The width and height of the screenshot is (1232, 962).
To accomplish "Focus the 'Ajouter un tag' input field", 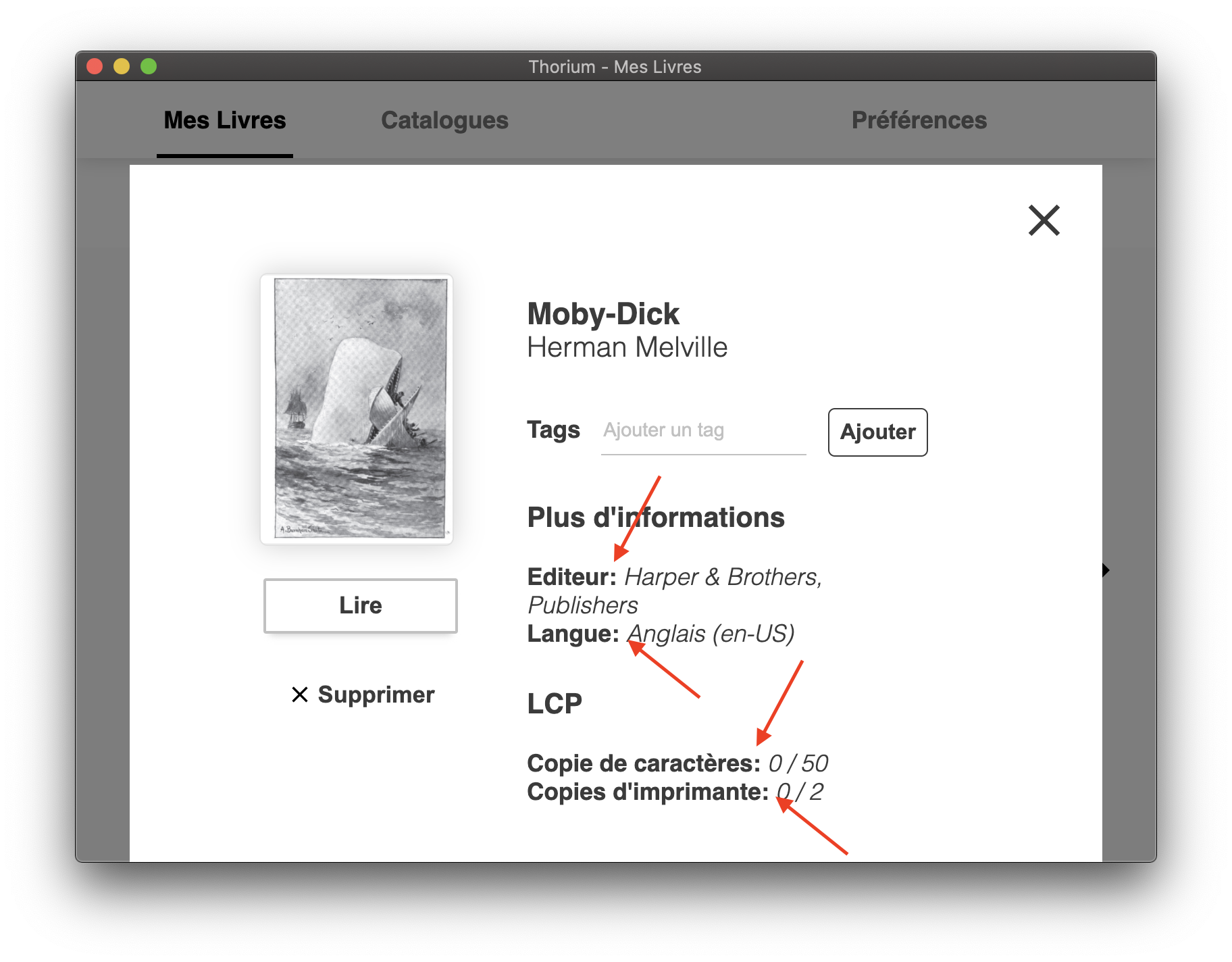I will (x=703, y=431).
